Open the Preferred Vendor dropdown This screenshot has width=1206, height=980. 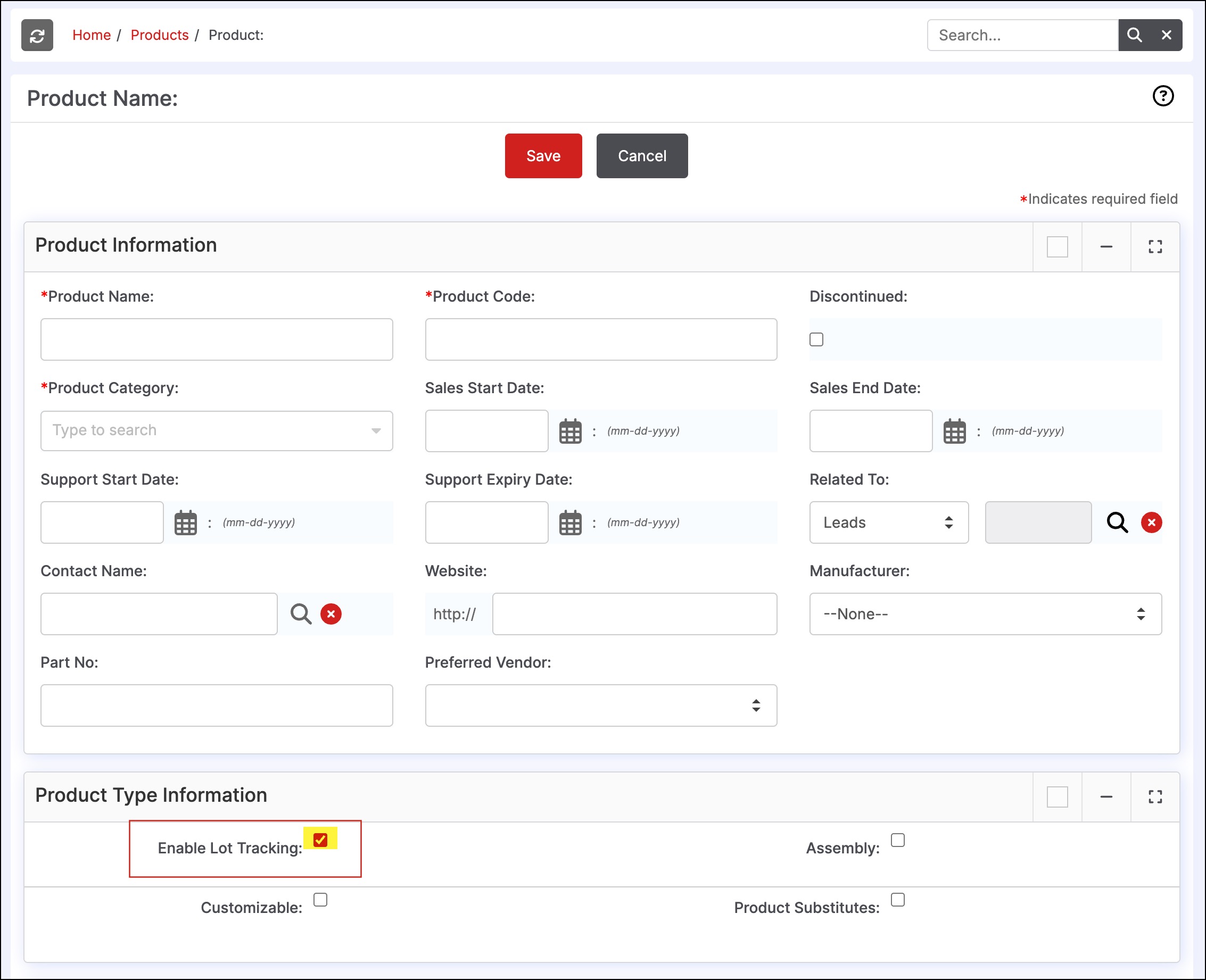coord(601,705)
